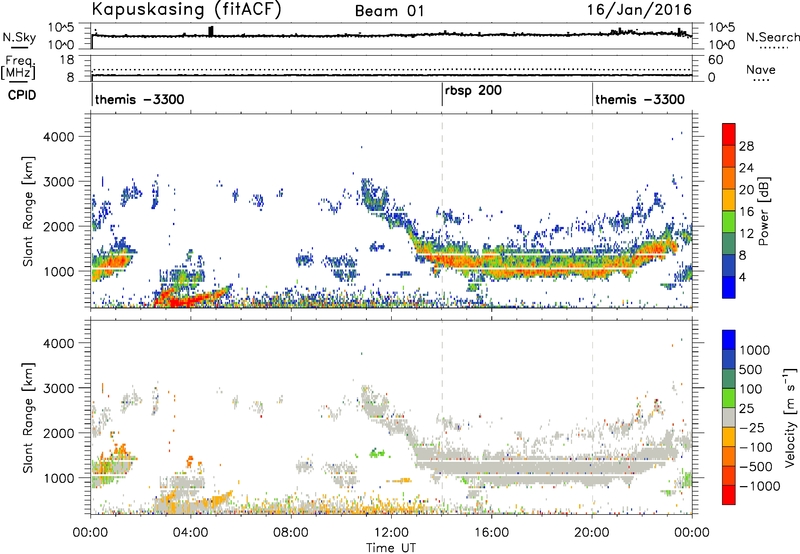Pick the gray -25 to 25 Velocity color segment

(729, 417)
